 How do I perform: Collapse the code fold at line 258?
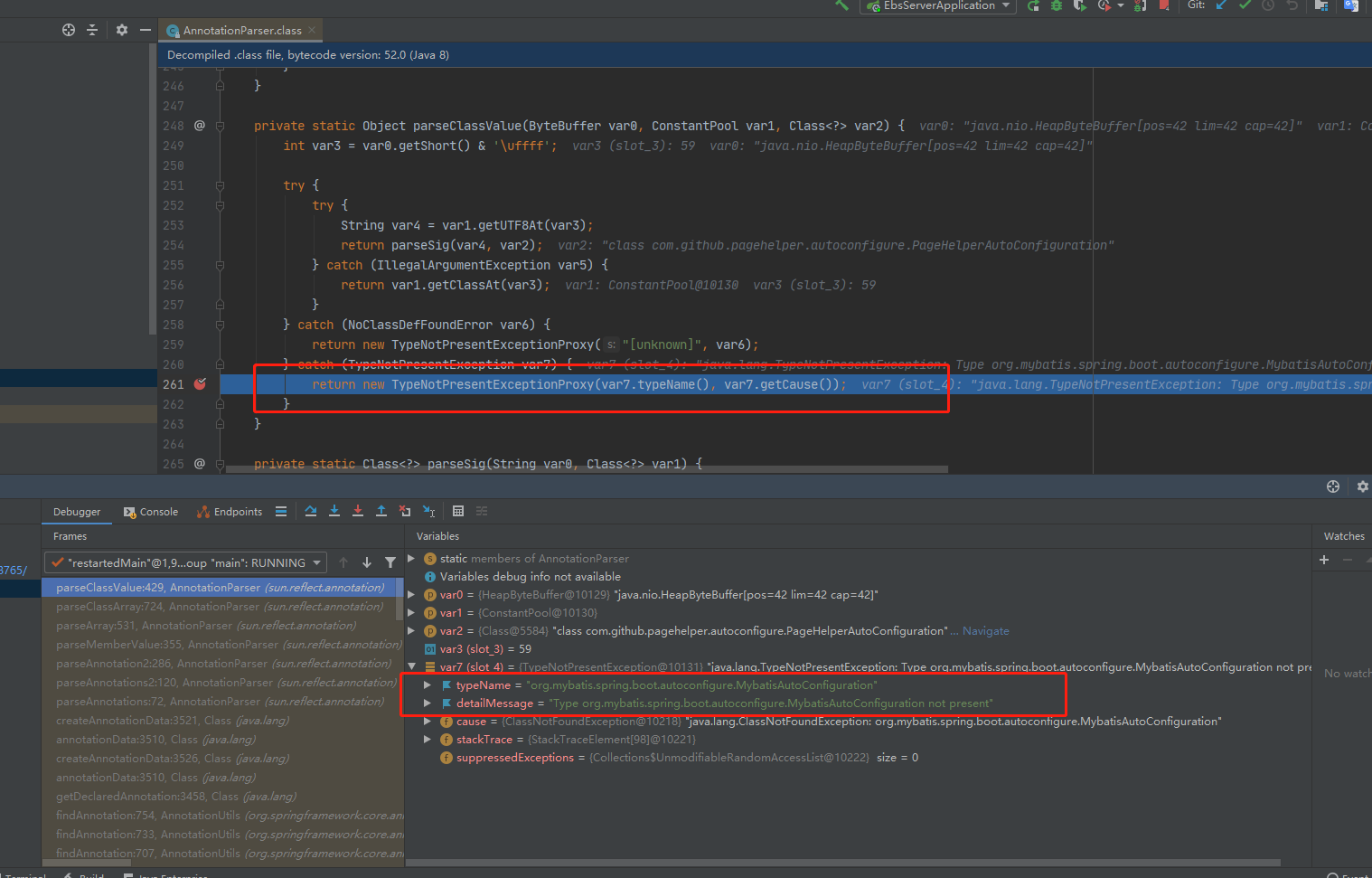click(x=220, y=325)
